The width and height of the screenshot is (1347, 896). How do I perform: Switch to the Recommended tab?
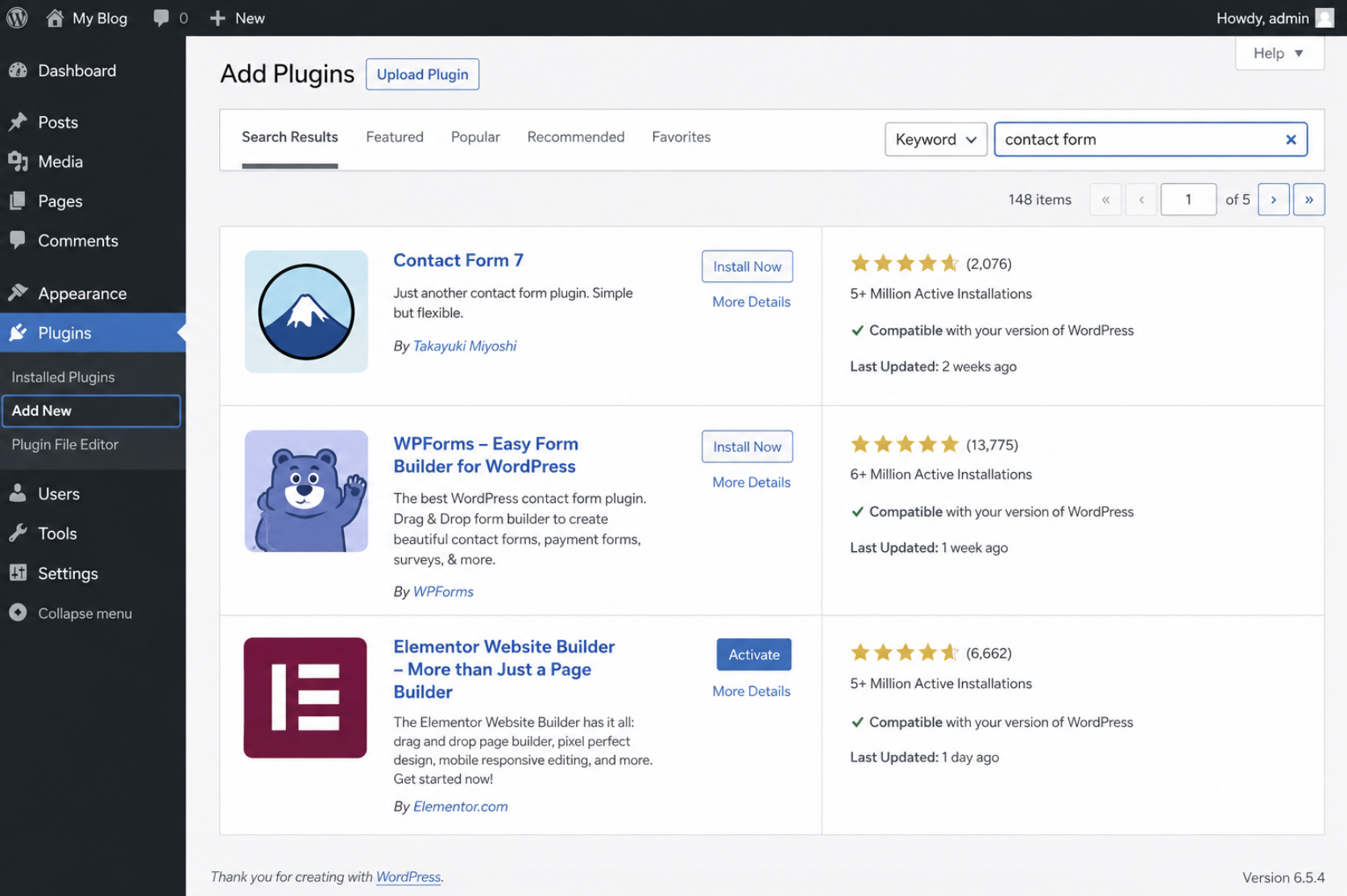pos(576,137)
